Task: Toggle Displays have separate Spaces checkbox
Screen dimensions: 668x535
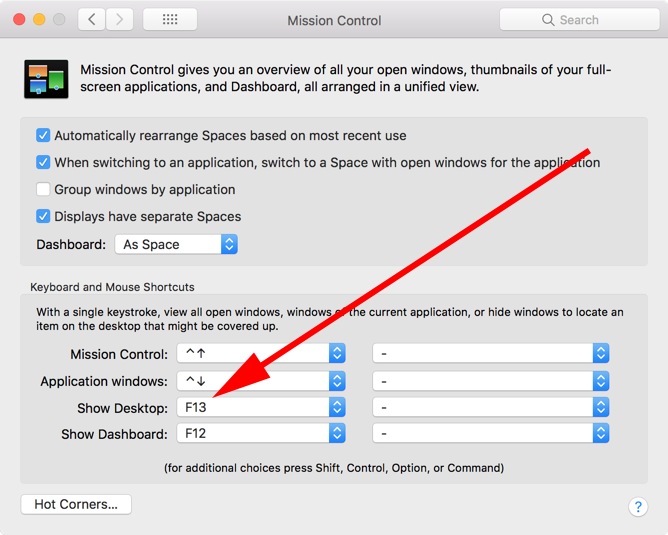Action: [x=43, y=216]
